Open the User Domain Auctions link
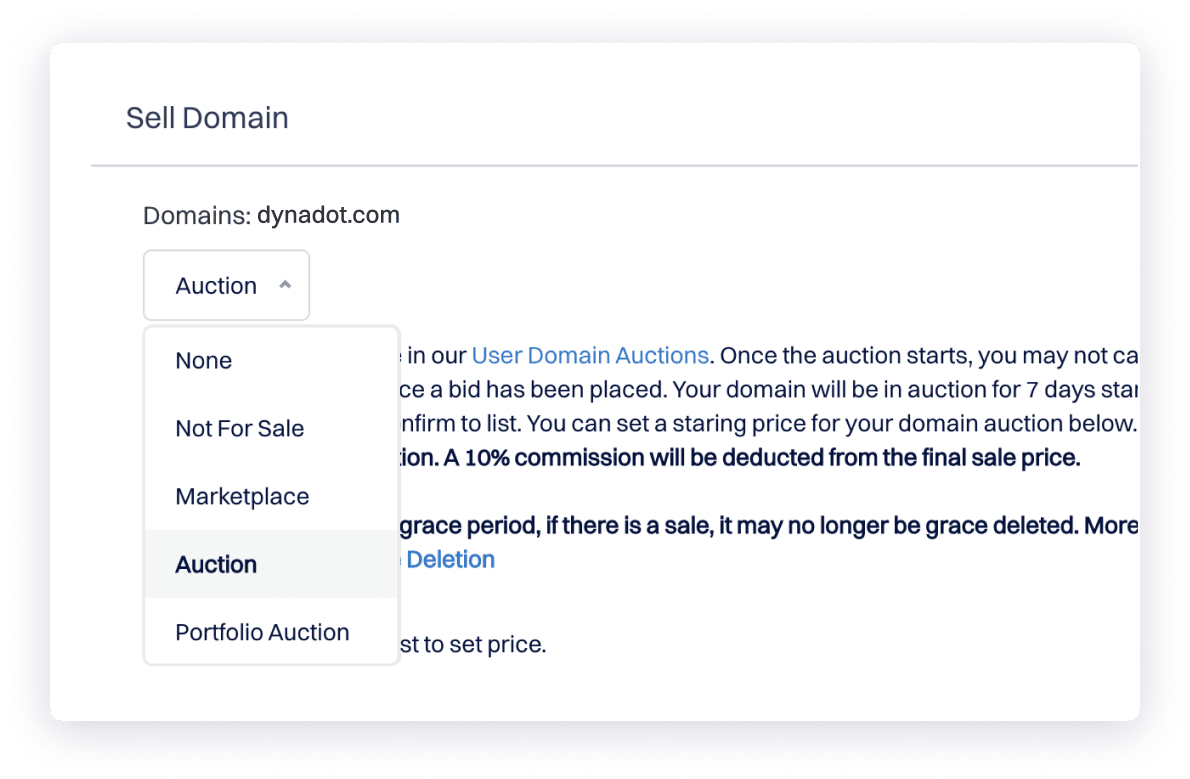1190x779 pixels. 590,355
